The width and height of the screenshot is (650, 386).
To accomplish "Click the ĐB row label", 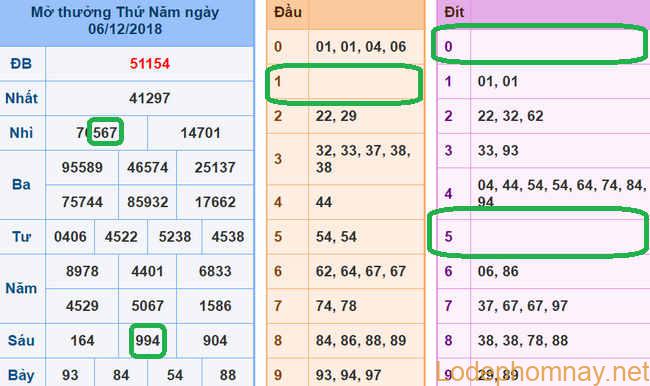I will click(x=21, y=64).
